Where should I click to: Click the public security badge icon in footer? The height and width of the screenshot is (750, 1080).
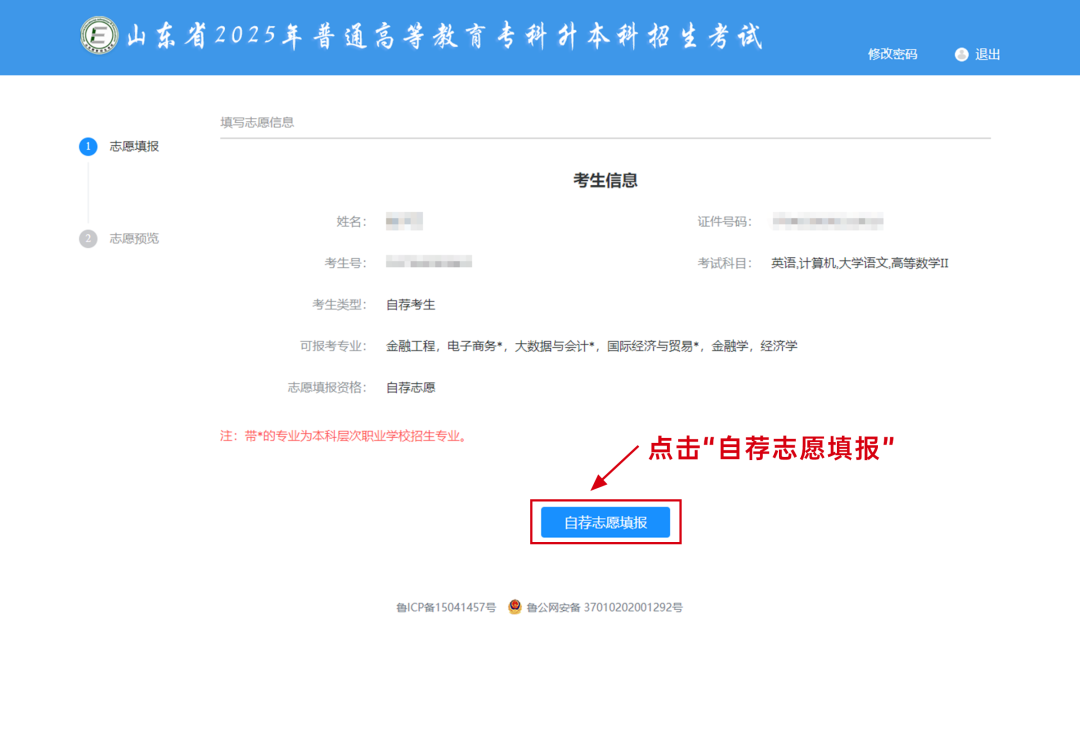tap(514, 606)
